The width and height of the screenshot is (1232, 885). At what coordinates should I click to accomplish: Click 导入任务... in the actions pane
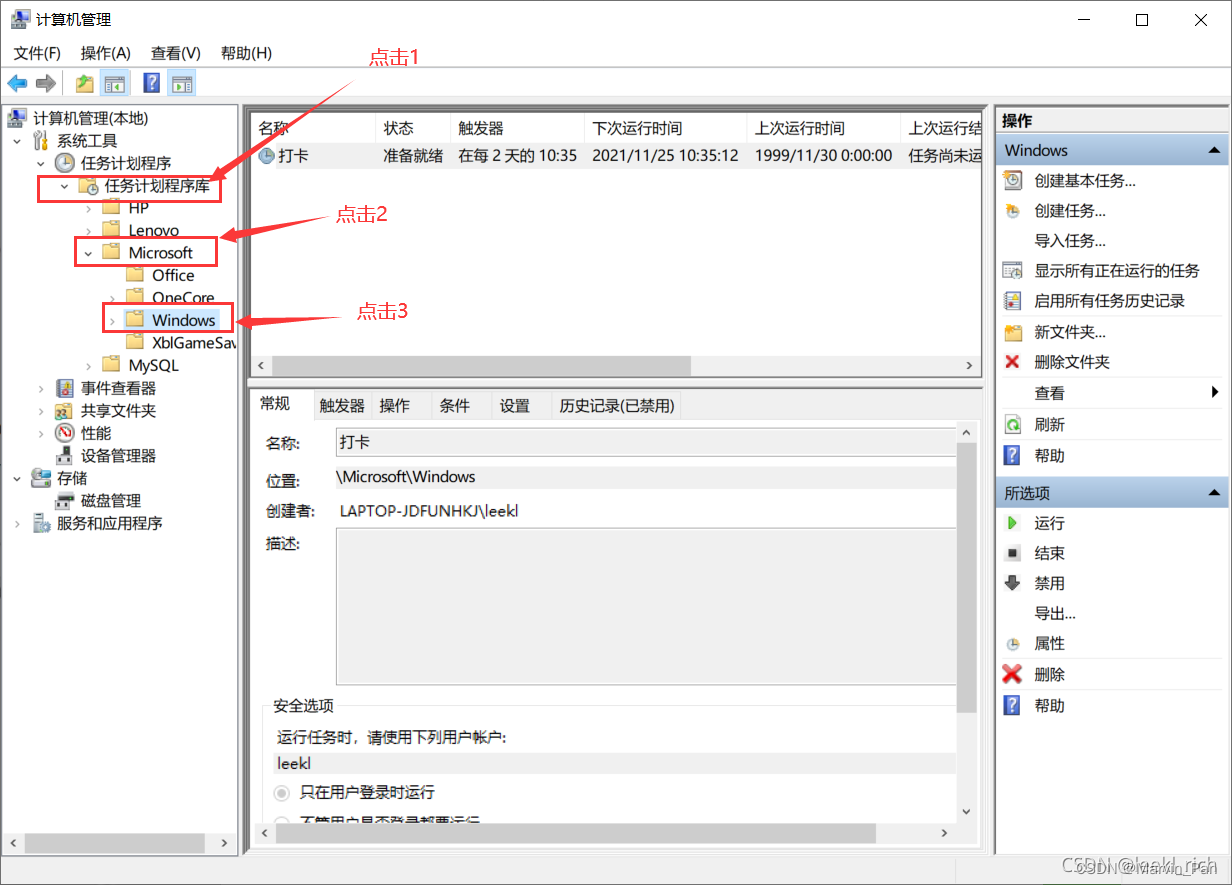click(x=1070, y=241)
